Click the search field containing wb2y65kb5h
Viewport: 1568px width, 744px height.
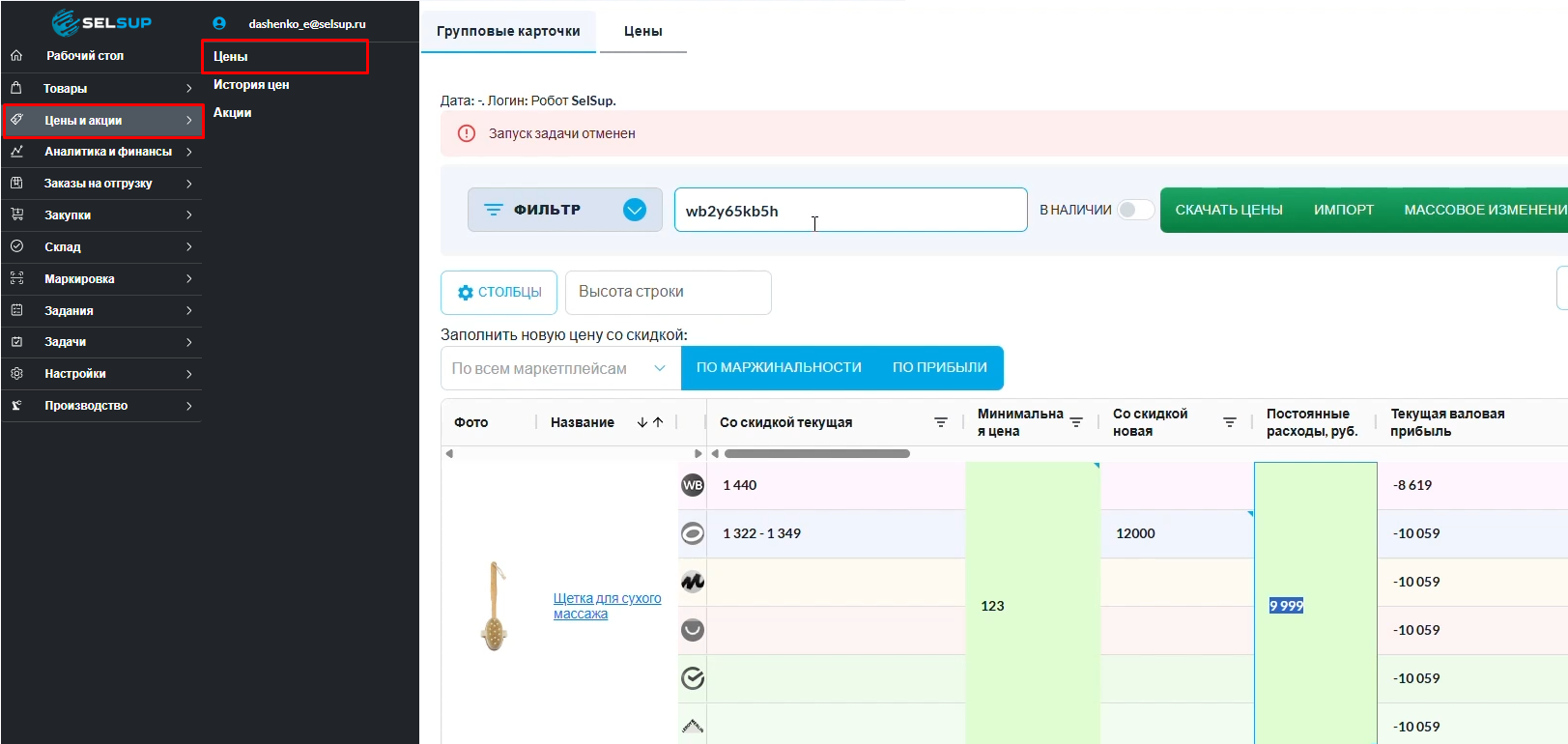(850, 211)
